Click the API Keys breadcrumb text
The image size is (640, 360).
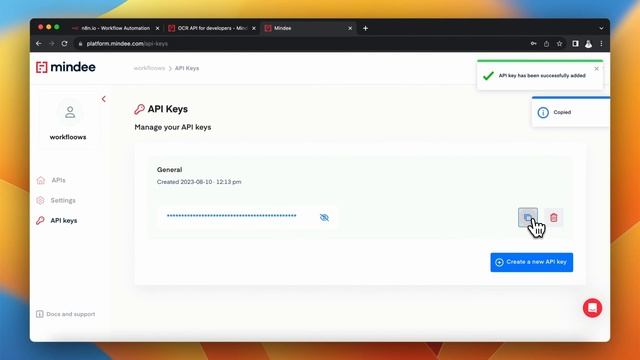click(187, 68)
